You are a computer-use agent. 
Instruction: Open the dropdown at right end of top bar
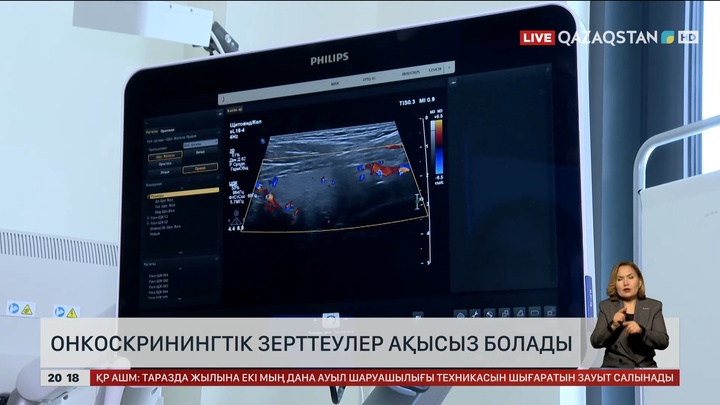(449, 68)
